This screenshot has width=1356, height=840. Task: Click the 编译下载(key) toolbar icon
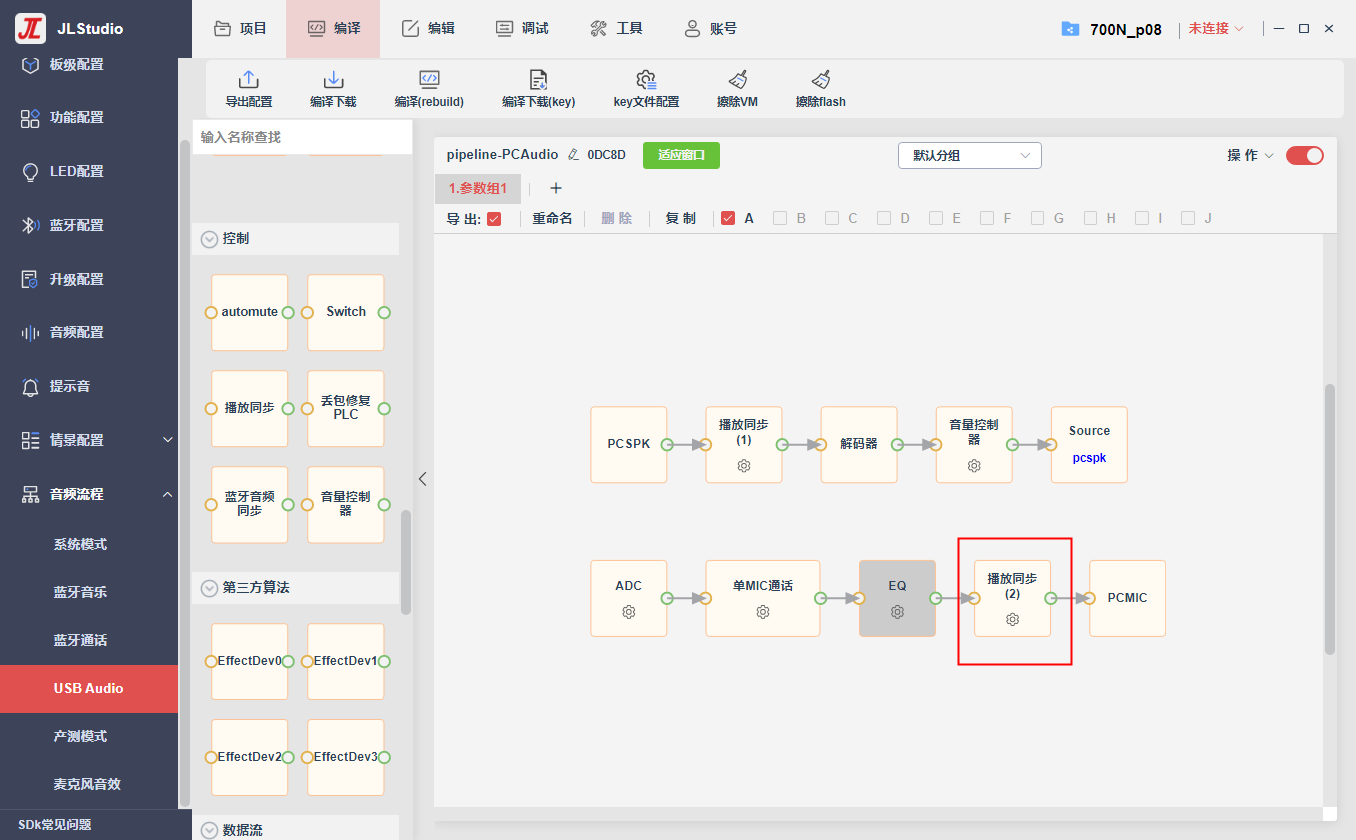pyautogui.click(x=538, y=80)
